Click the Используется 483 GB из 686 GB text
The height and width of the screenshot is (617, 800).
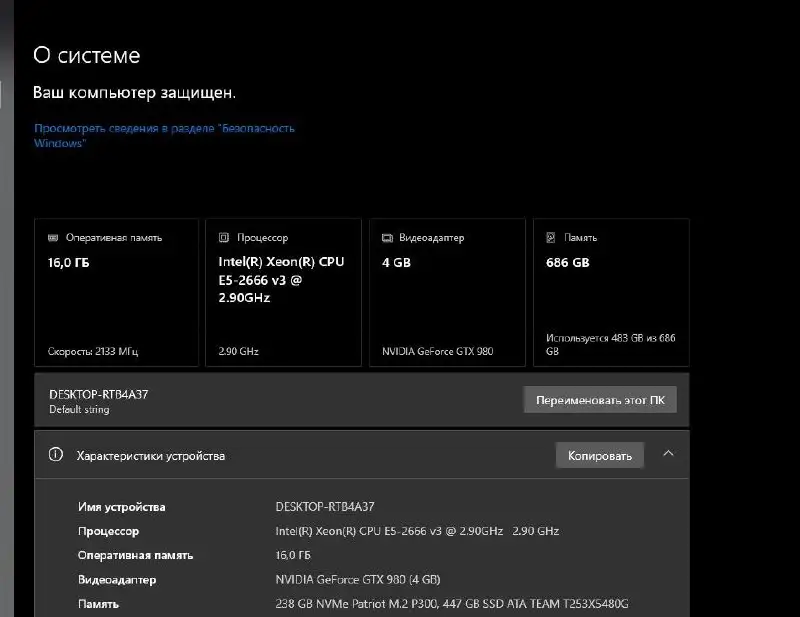click(610, 345)
